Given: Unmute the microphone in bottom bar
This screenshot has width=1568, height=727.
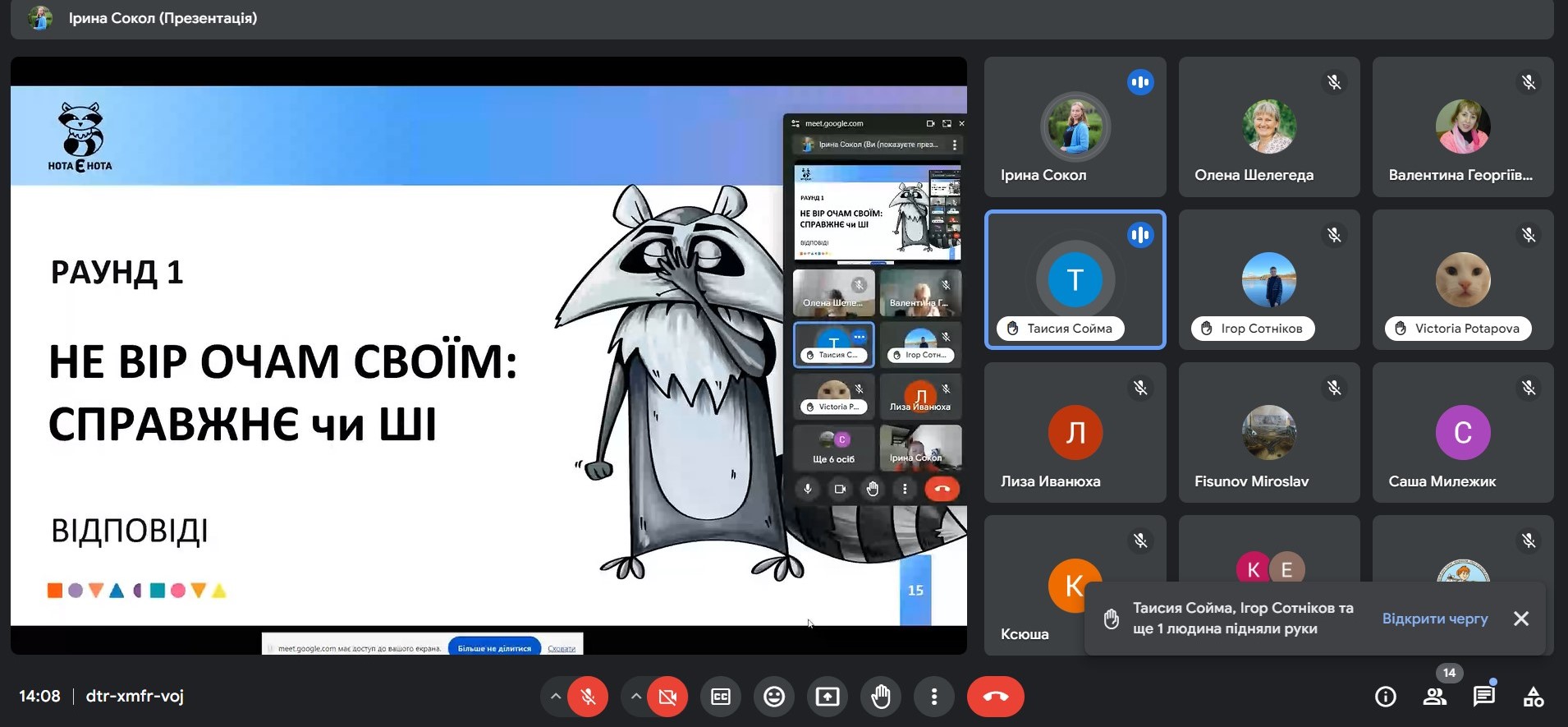Looking at the screenshot, I should coord(588,697).
